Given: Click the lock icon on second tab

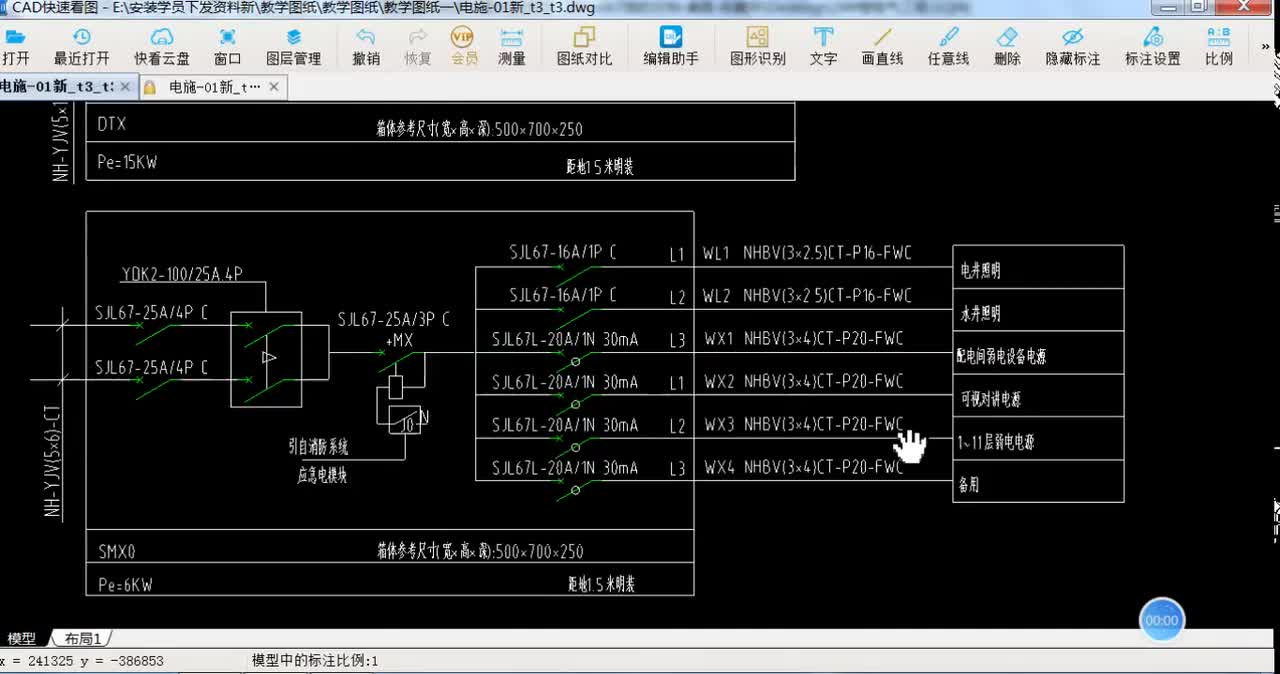Looking at the screenshot, I should [150, 87].
